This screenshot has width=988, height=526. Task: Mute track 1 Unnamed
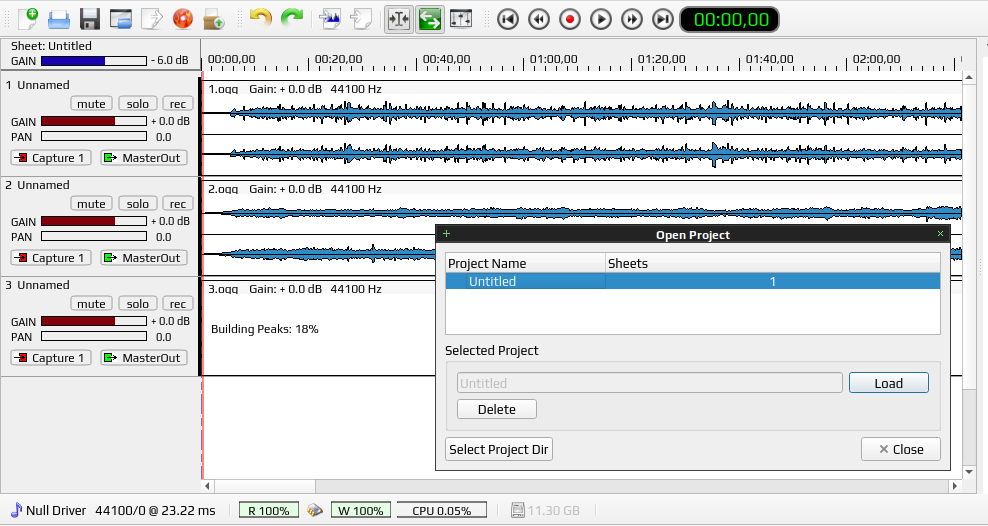coord(91,104)
